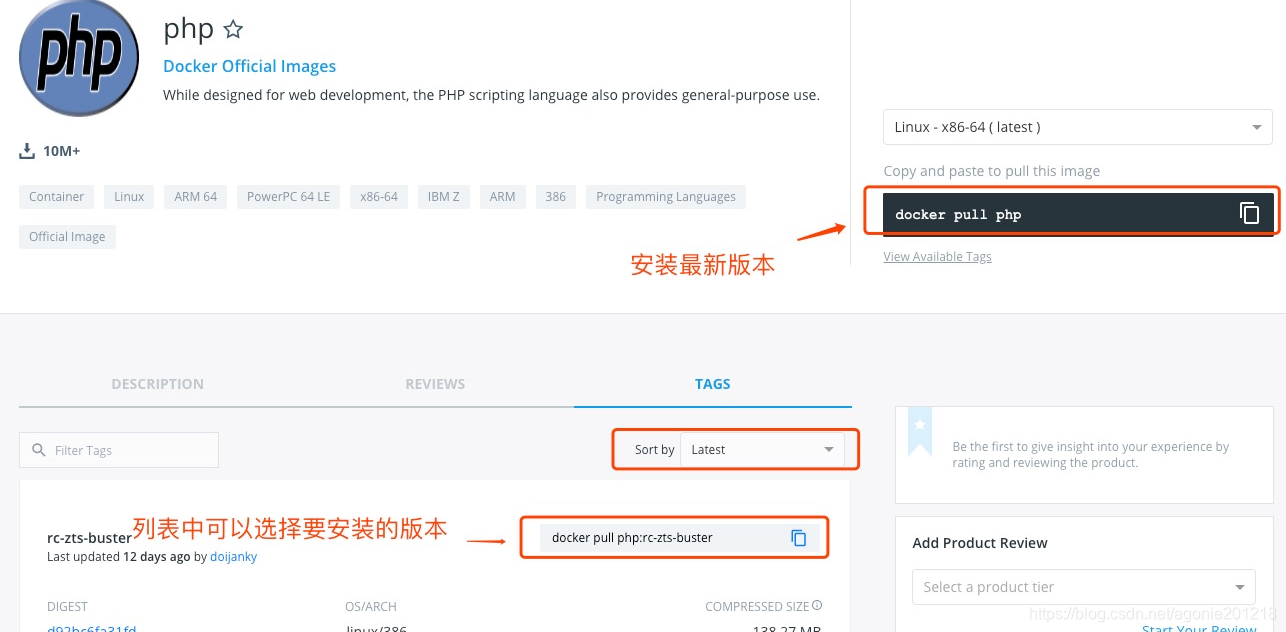Select the x86-64 tag chip
This screenshot has height=632, width=1286.
[379, 197]
